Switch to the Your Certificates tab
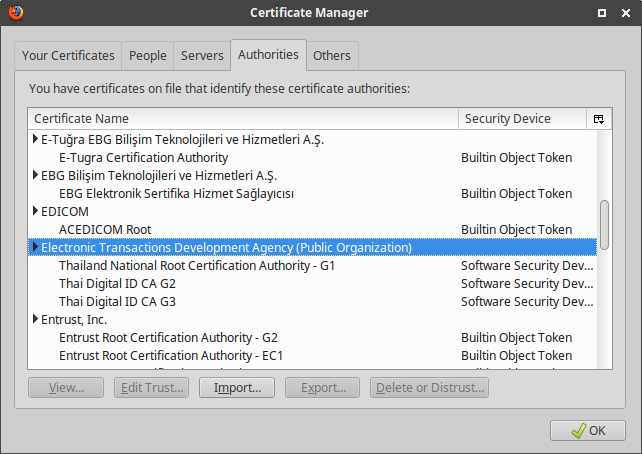Viewport: 642px width, 454px height. 69,56
